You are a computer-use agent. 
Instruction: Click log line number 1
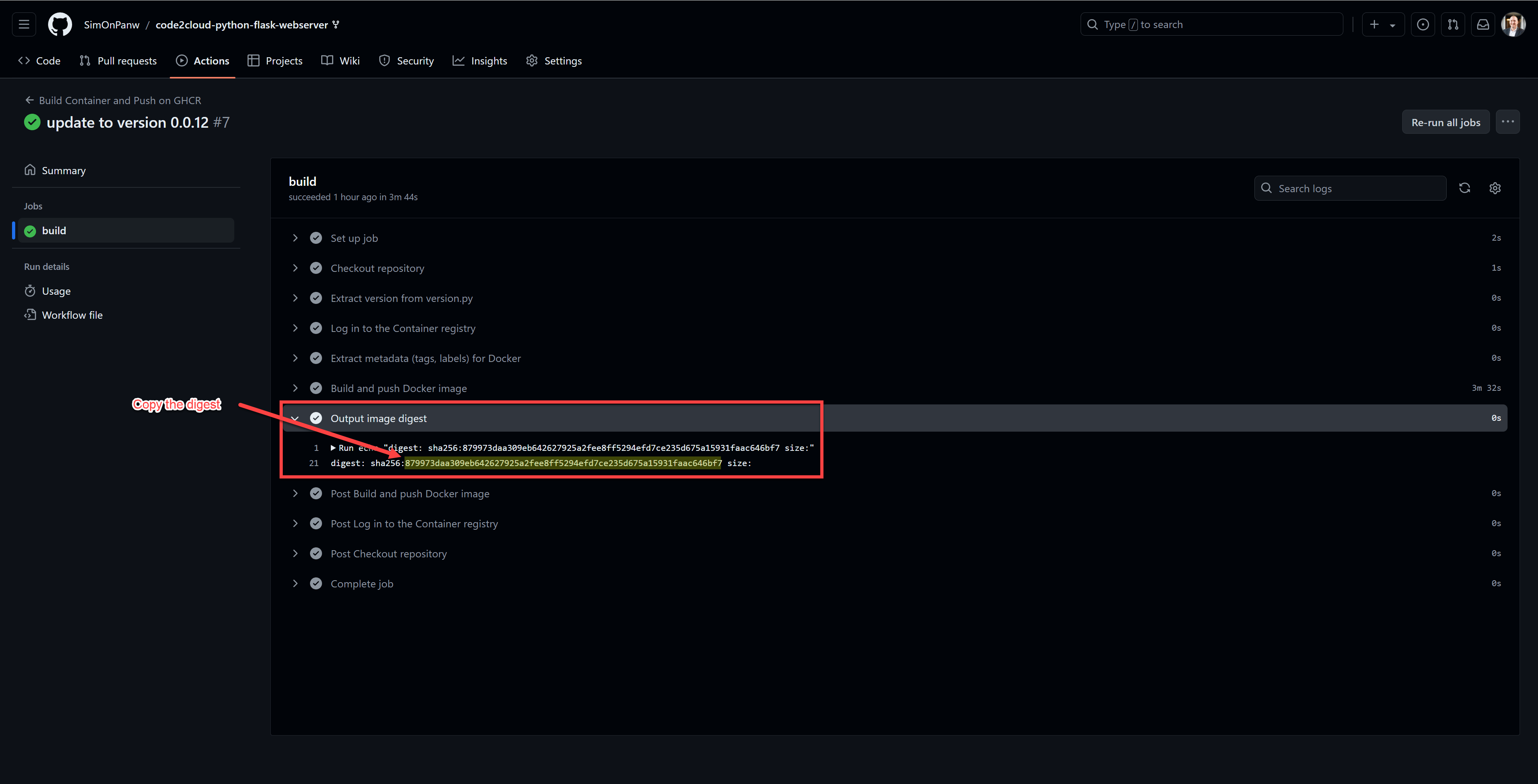tap(316, 448)
